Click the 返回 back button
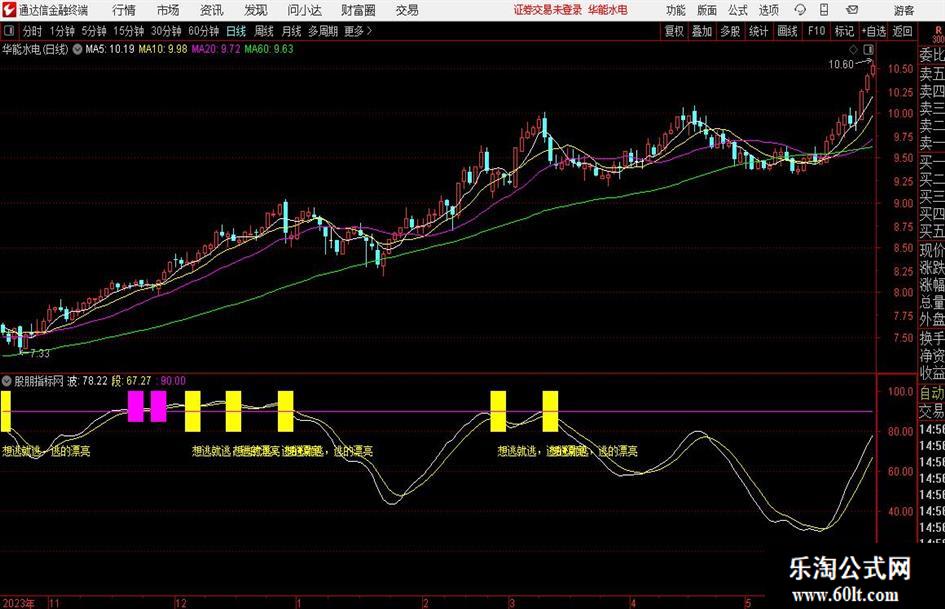This screenshot has height=609, width=945. (x=902, y=31)
